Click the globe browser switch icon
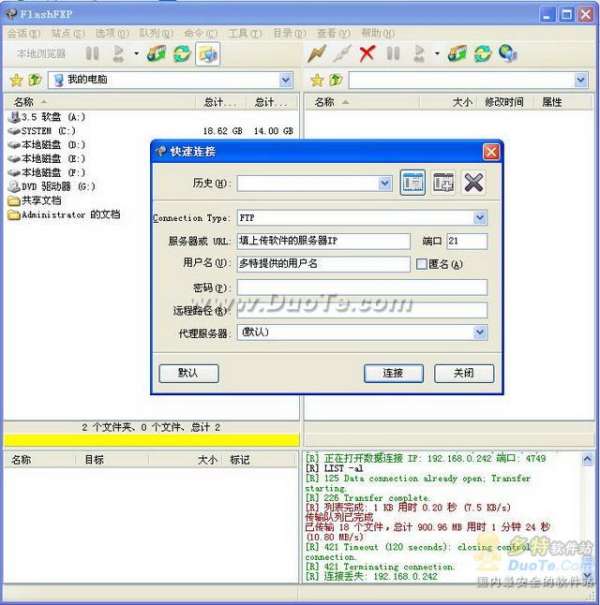The height and width of the screenshot is (605, 600). tap(508, 54)
